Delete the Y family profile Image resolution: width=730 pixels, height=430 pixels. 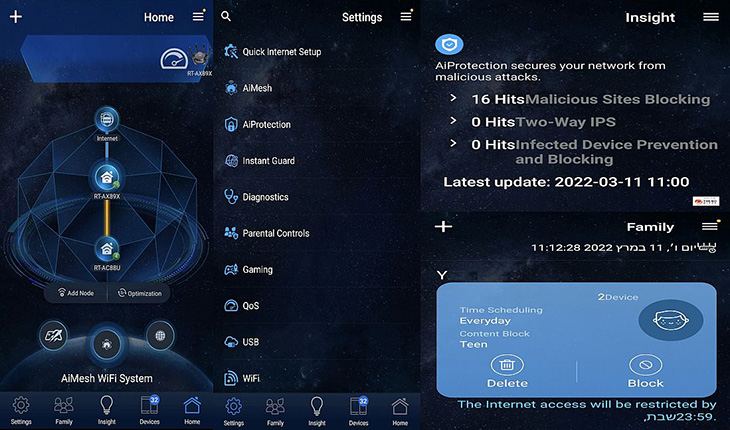tap(507, 371)
